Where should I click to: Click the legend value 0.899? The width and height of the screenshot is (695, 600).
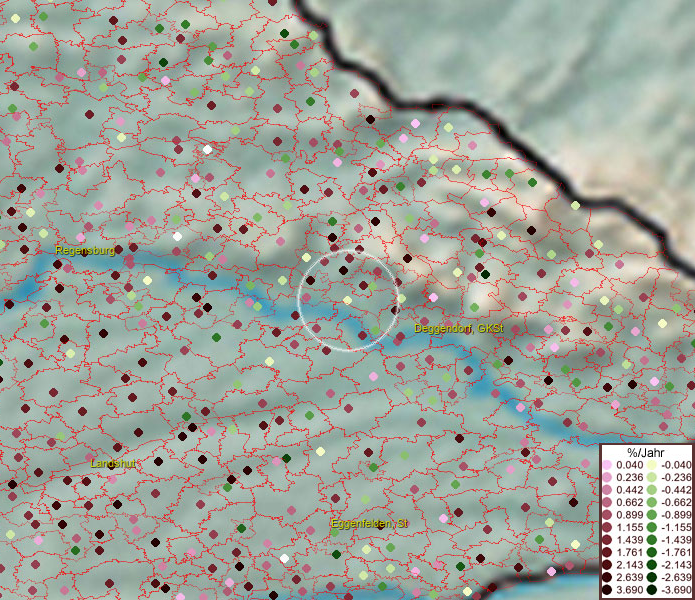pos(630,515)
